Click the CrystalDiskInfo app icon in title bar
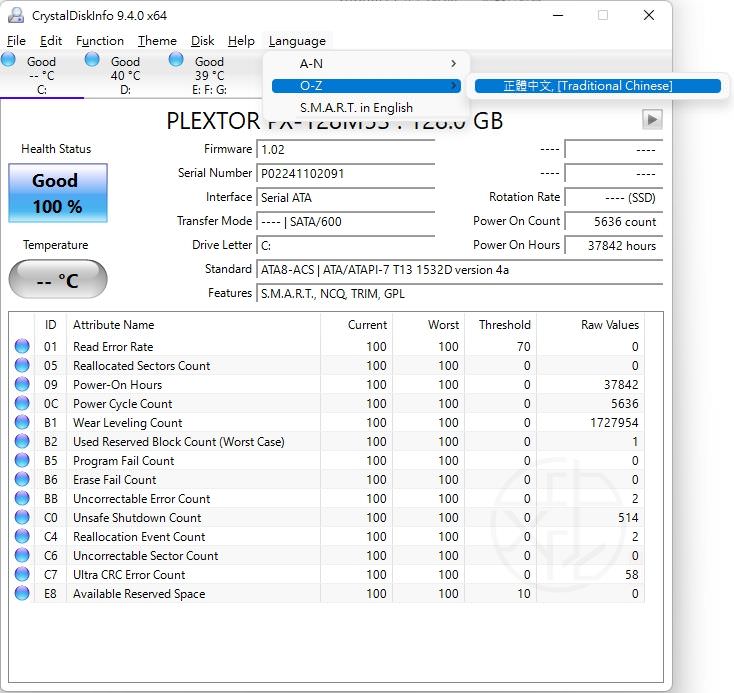 [15, 15]
